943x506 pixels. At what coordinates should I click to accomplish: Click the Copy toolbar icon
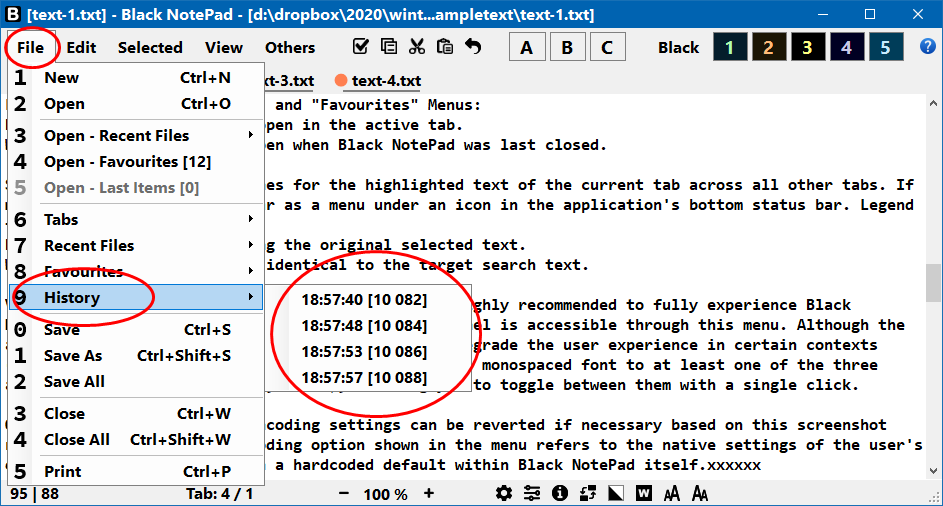click(x=389, y=46)
